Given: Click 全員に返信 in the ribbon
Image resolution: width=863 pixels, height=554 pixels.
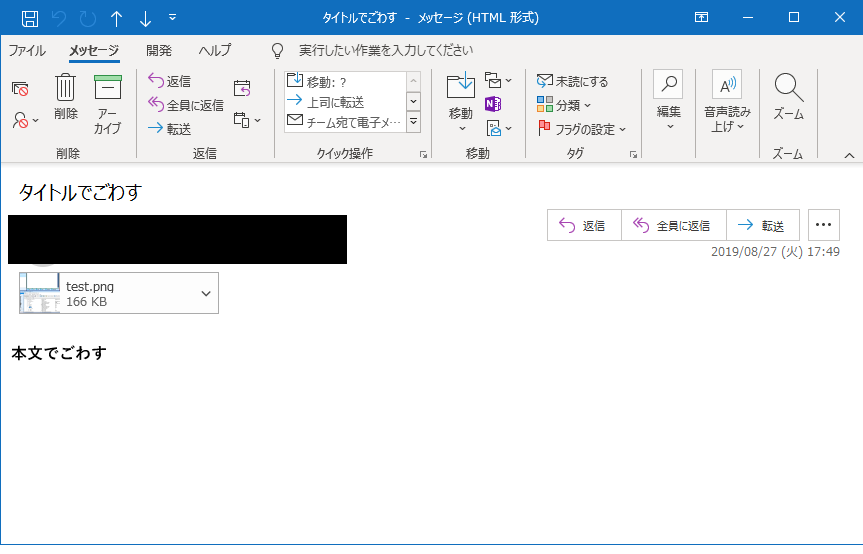Looking at the screenshot, I should click(x=186, y=105).
